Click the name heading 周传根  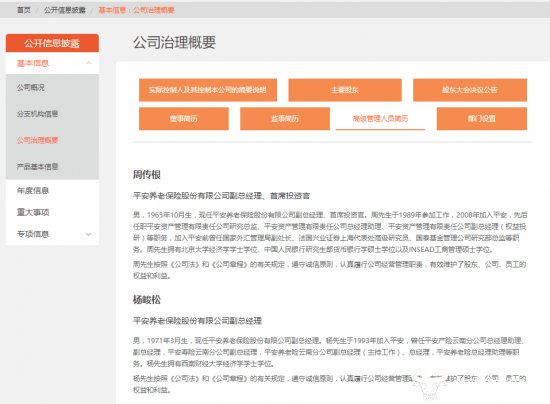coord(147,174)
